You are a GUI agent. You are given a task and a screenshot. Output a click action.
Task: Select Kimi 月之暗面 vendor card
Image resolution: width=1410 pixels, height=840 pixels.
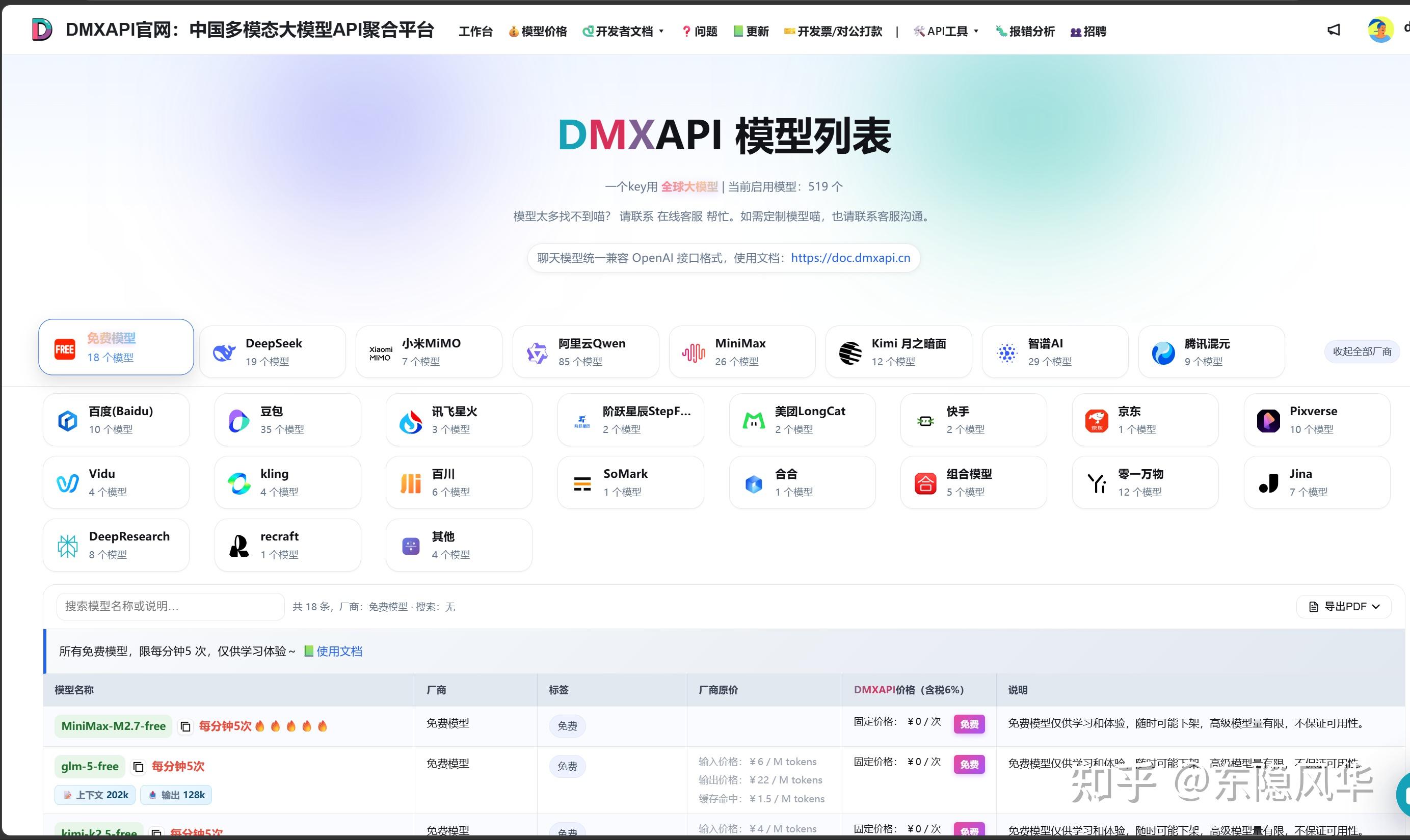[x=899, y=351]
